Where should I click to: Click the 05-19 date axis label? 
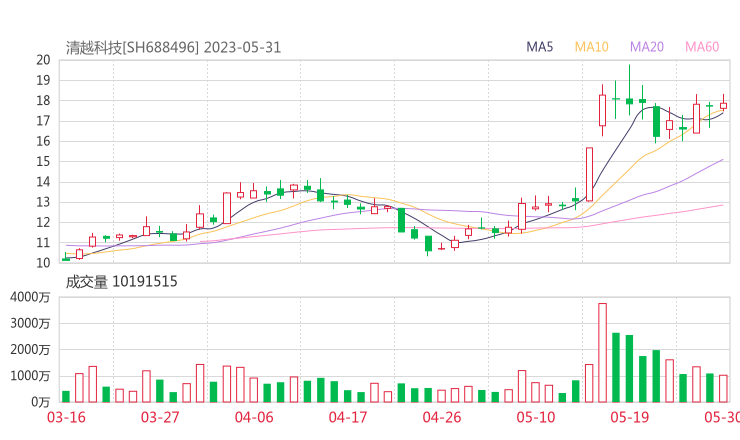pos(630,417)
